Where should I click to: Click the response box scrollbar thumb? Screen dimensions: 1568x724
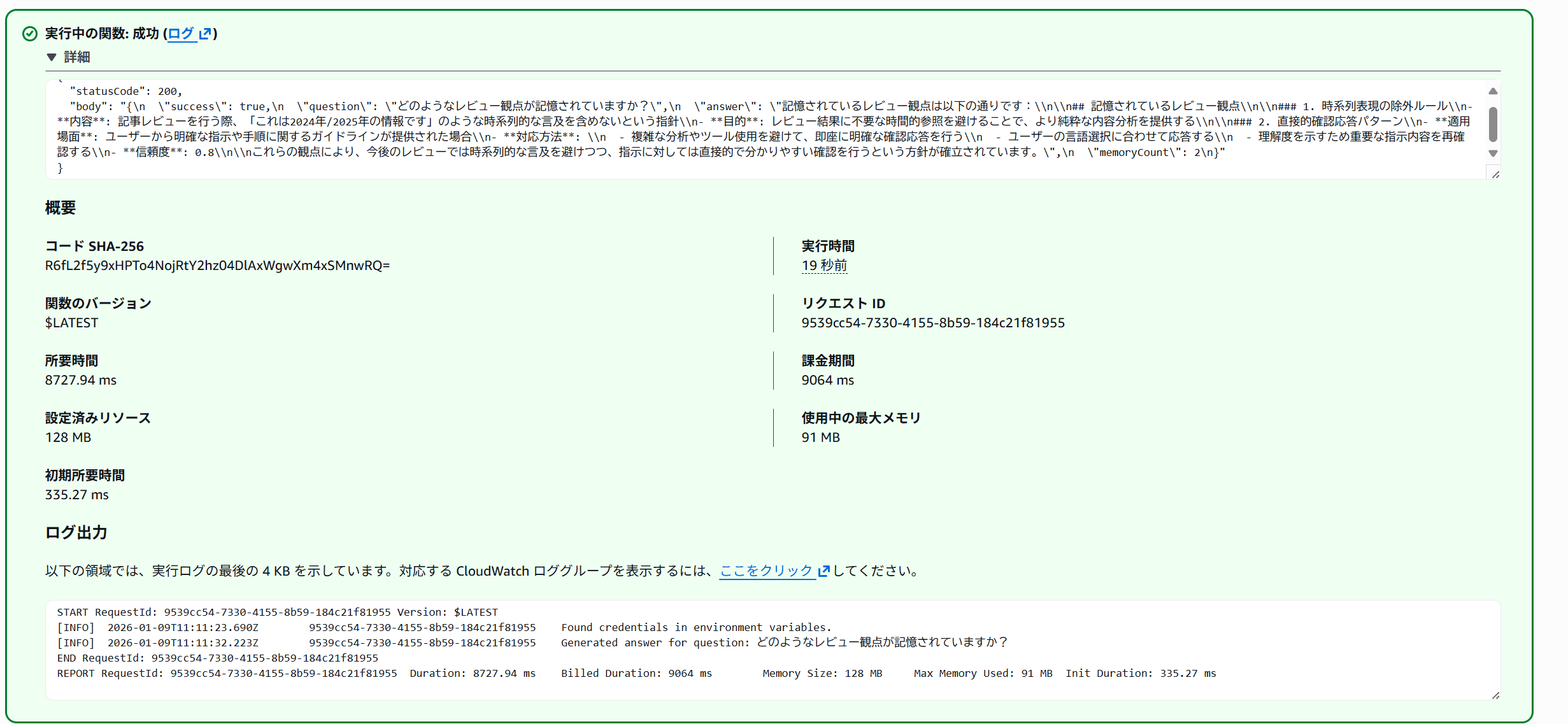(1493, 124)
